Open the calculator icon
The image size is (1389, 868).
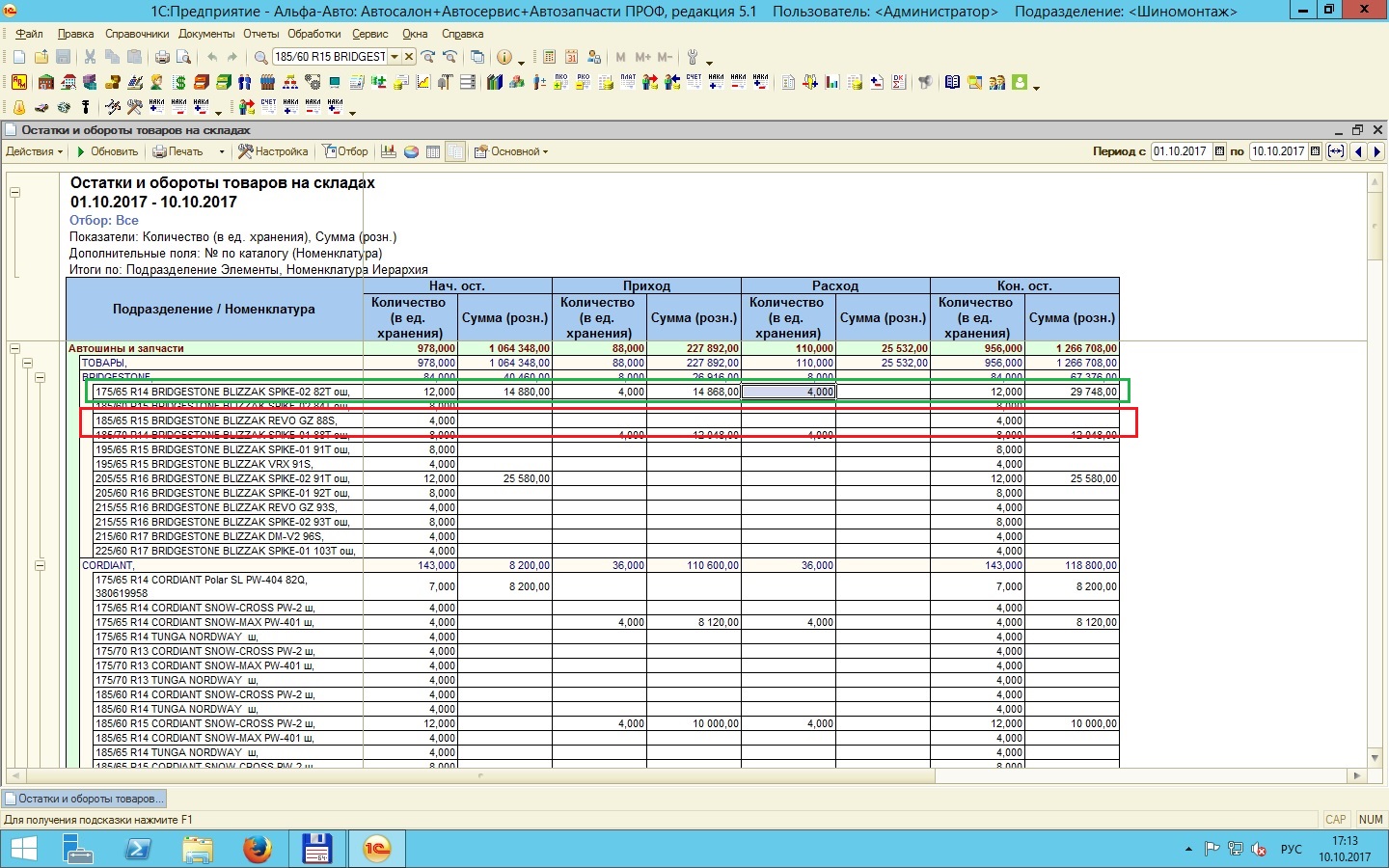coord(549,57)
